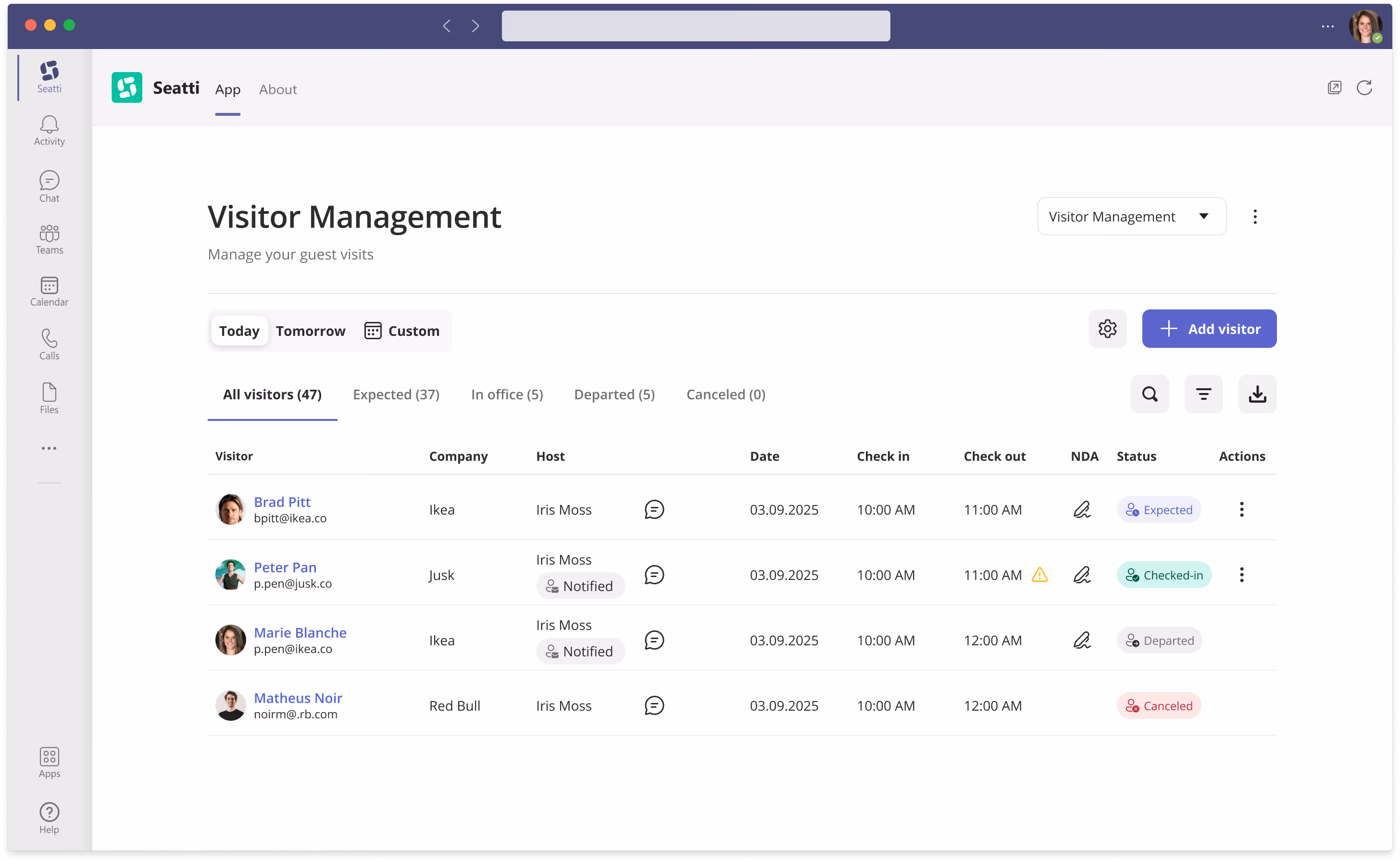
Task: Click the Add visitor button
Action: click(1209, 329)
